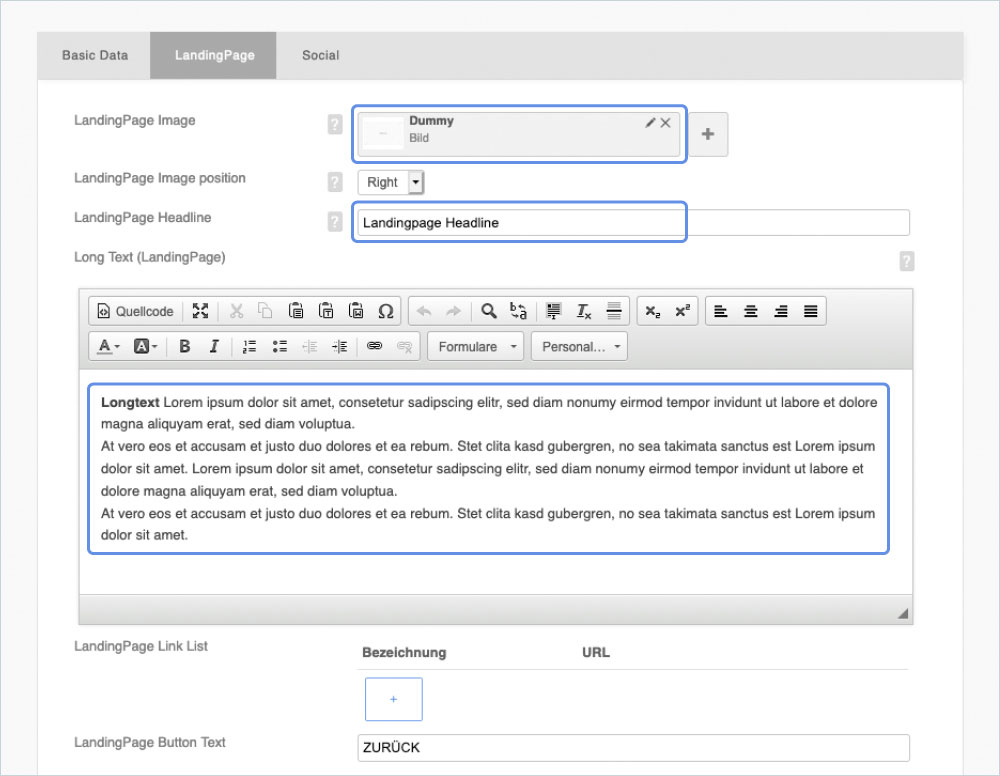This screenshot has width=1000, height=776.
Task: Click the Paste clipboard icon
Action: click(x=296, y=311)
